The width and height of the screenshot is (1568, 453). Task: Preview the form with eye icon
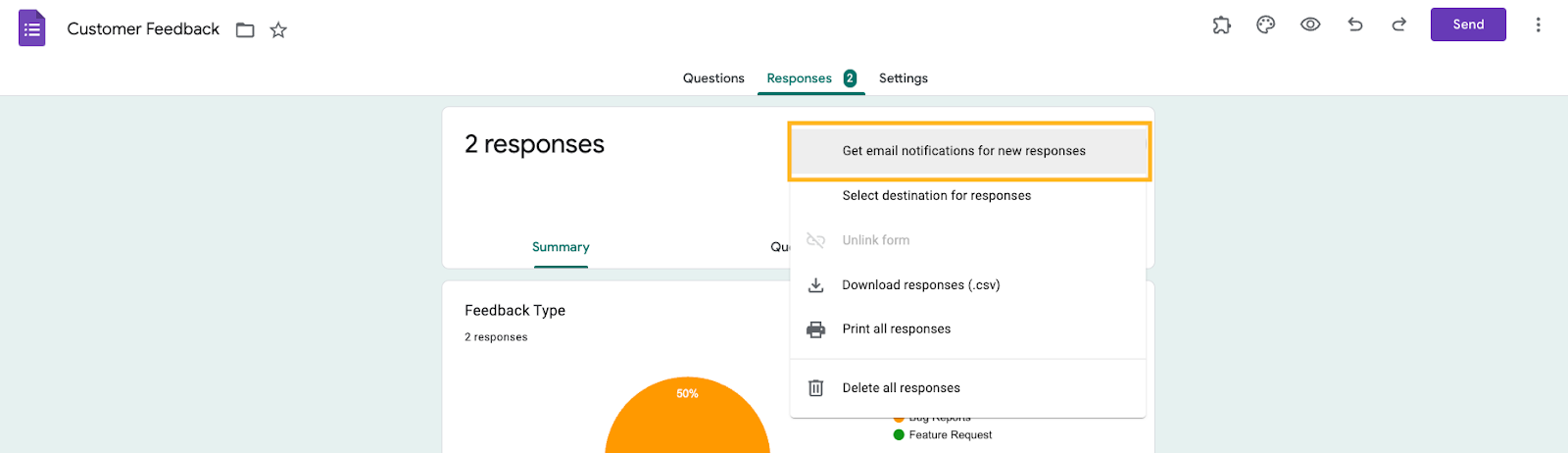[x=1310, y=25]
